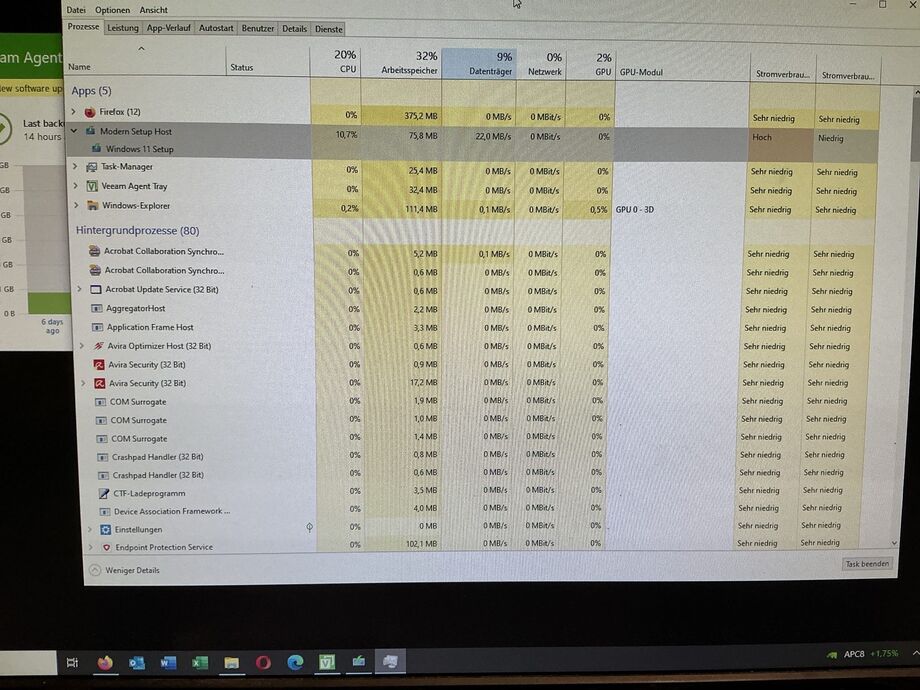
Task: Expand the Einstellungen process group
Action: [89, 529]
